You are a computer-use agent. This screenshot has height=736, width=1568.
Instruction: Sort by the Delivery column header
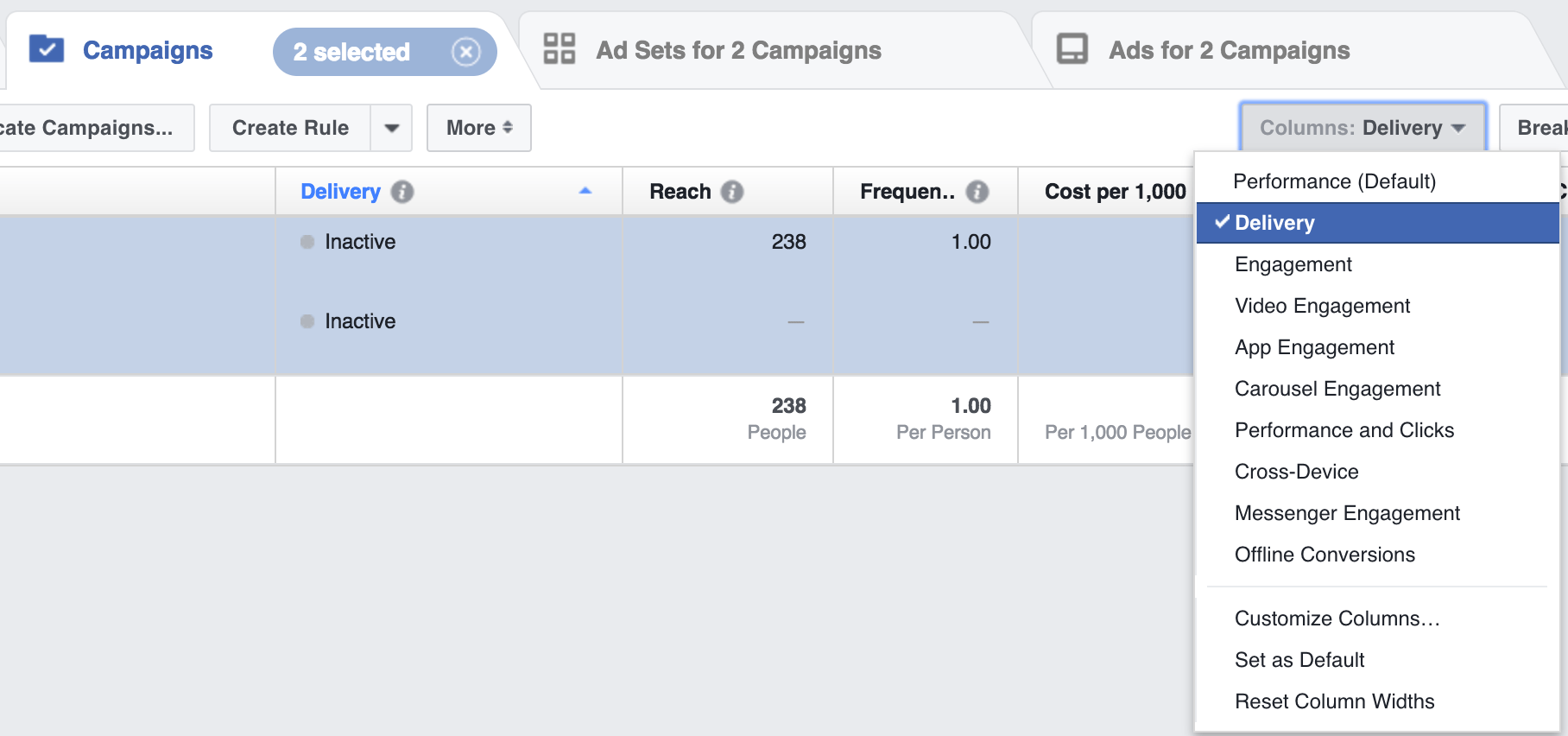point(340,192)
